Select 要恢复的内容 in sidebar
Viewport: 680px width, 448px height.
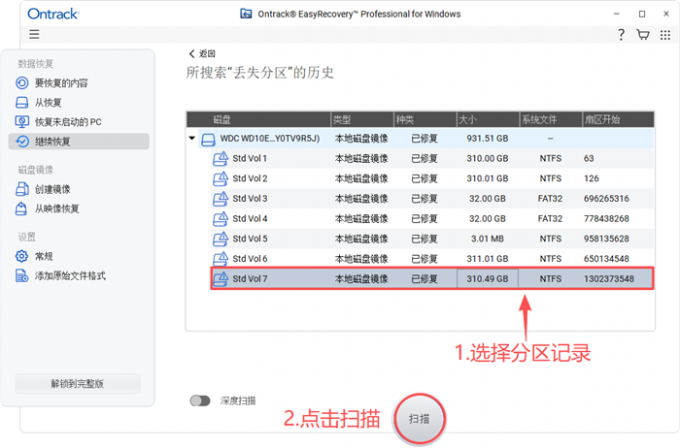pyautogui.click(x=61, y=83)
